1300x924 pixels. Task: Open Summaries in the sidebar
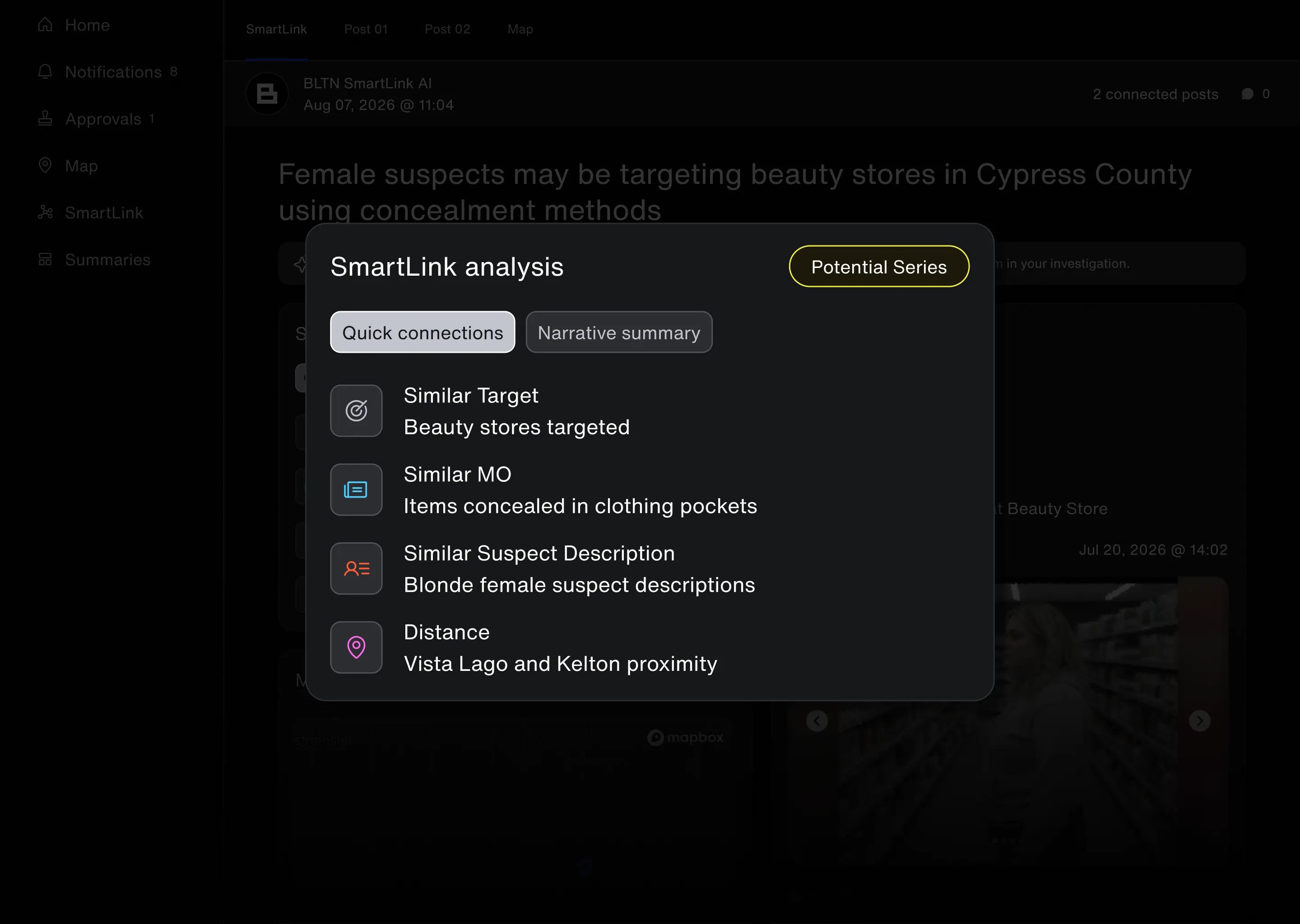click(94, 259)
